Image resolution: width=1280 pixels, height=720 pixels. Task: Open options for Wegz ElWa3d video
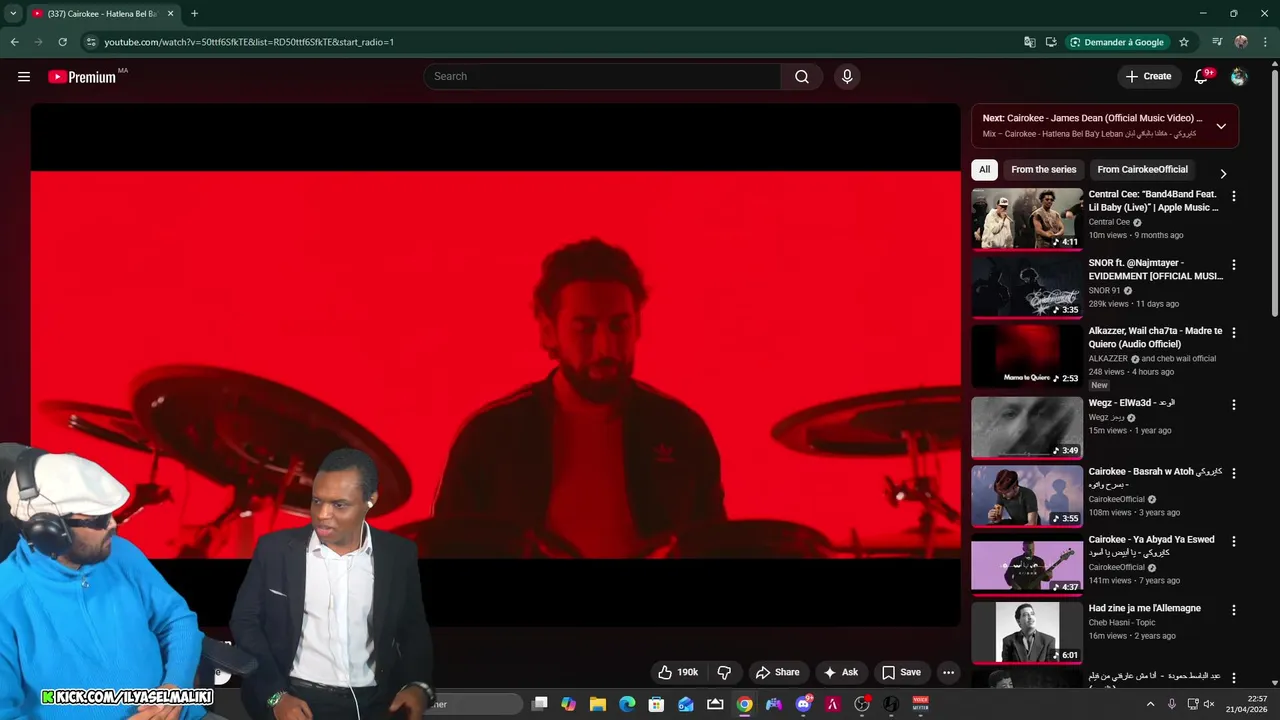pos(1233,405)
